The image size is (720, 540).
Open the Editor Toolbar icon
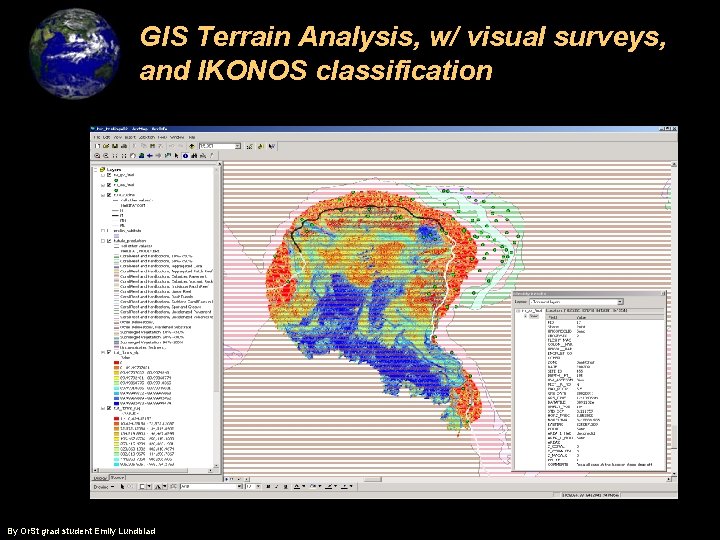250,146
